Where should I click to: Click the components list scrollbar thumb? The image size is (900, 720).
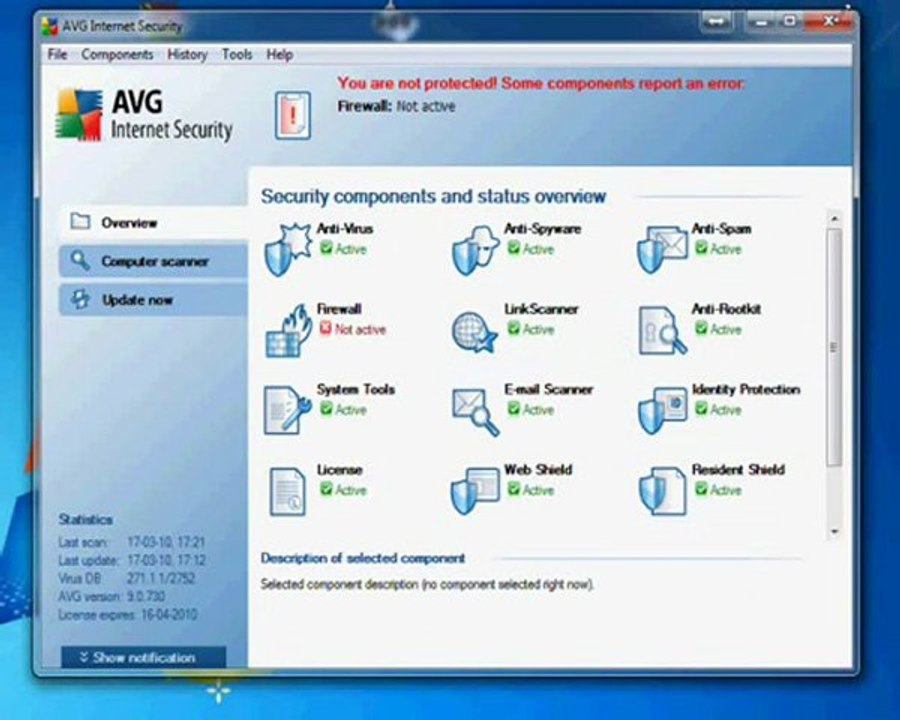tap(835, 347)
